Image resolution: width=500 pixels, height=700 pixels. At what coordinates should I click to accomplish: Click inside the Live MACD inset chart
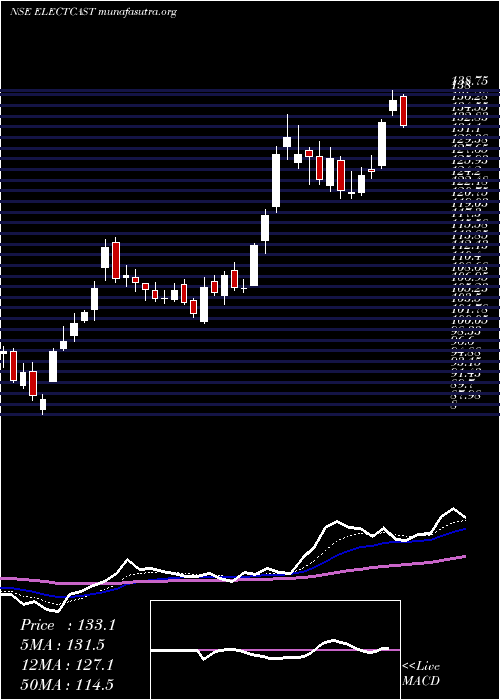tap(275, 650)
